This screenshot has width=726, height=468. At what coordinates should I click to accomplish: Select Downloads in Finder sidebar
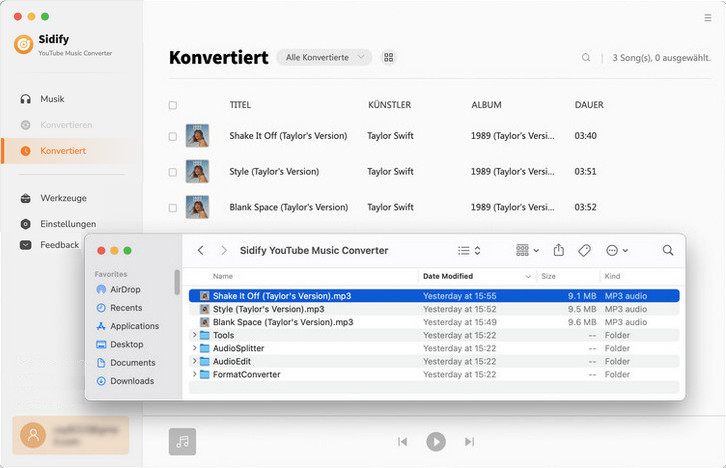pyautogui.click(x=125, y=381)
